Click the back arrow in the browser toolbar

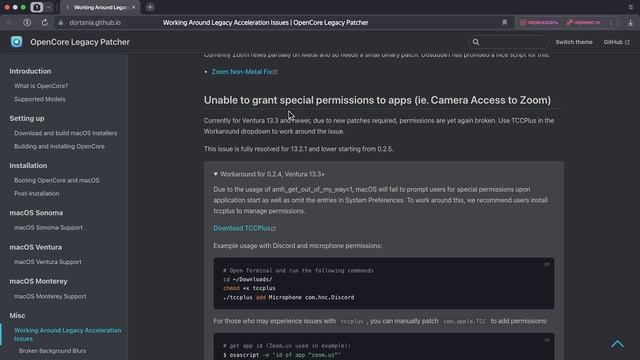click(x=10, y=22)
